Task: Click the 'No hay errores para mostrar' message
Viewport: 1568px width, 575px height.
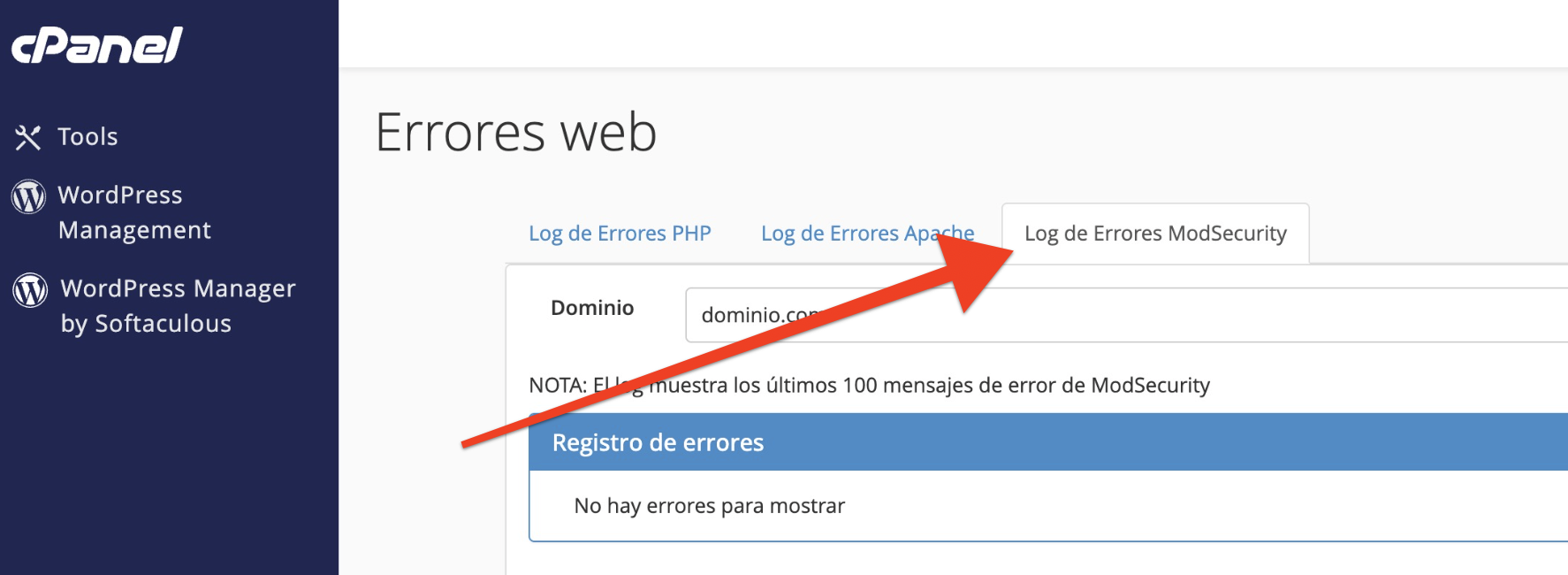Action: [709, 506]
